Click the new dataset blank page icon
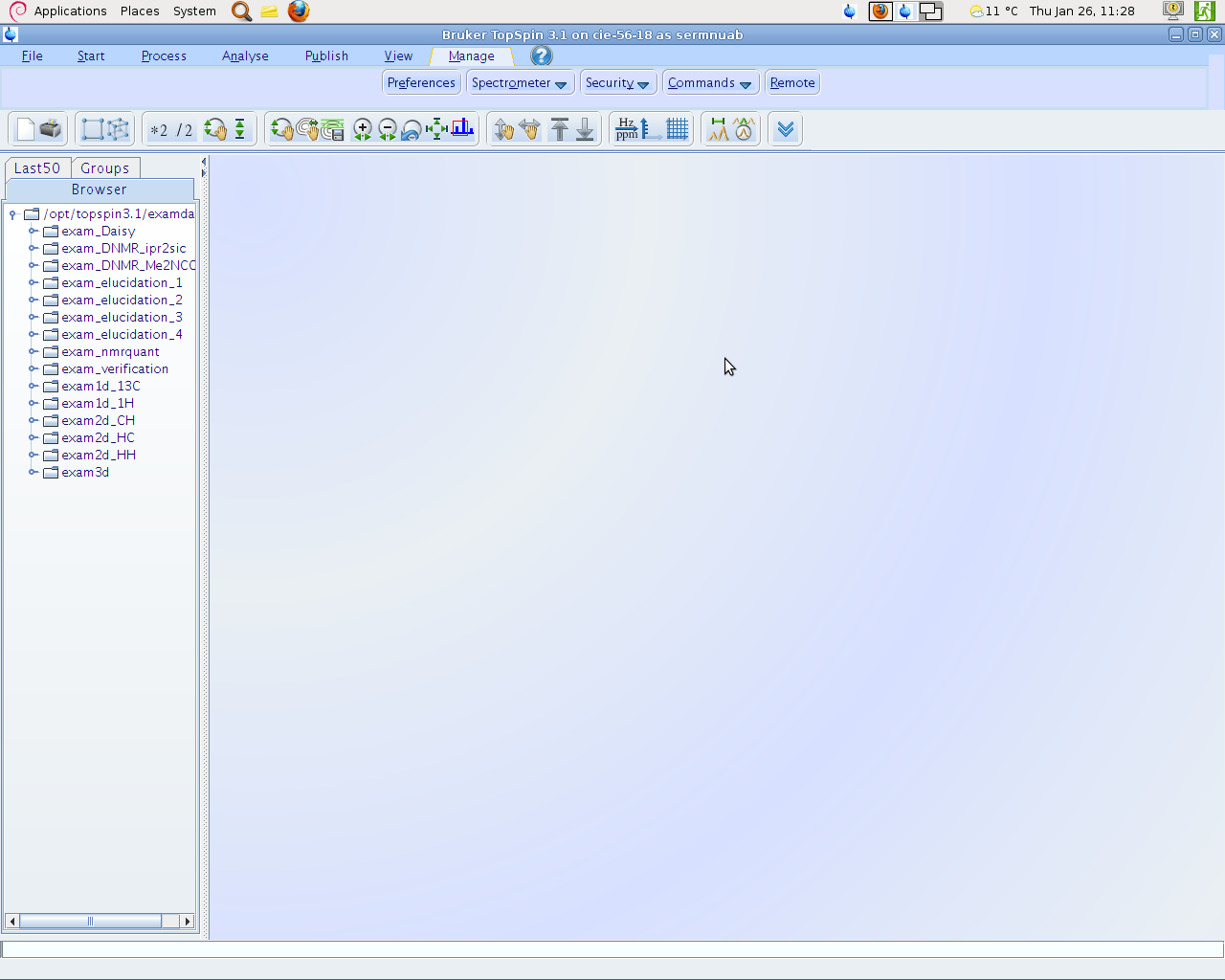 (26, 129)
